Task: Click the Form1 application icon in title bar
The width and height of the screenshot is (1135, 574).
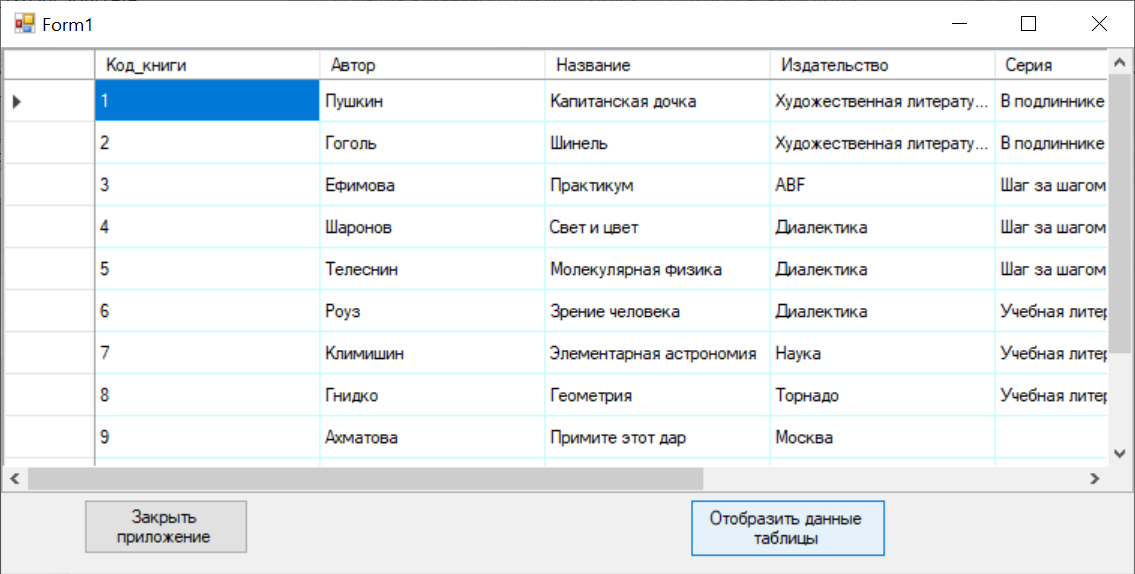Action: click(x=24, y=23)
